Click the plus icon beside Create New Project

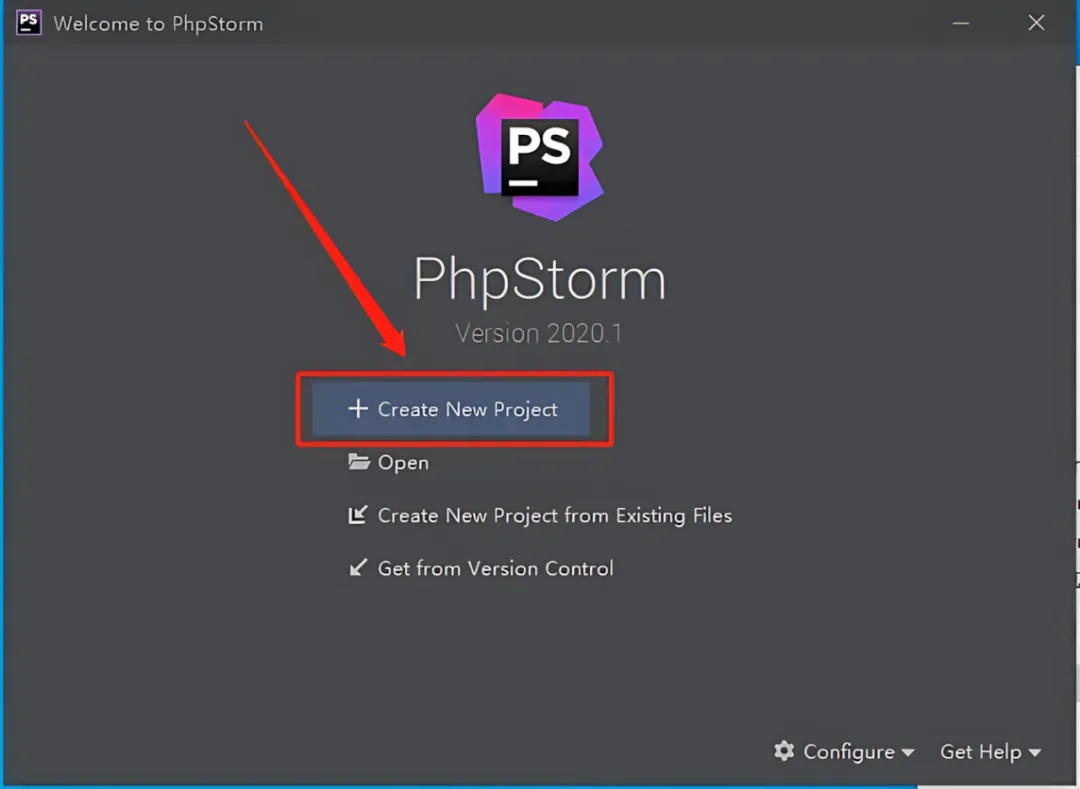358,409
